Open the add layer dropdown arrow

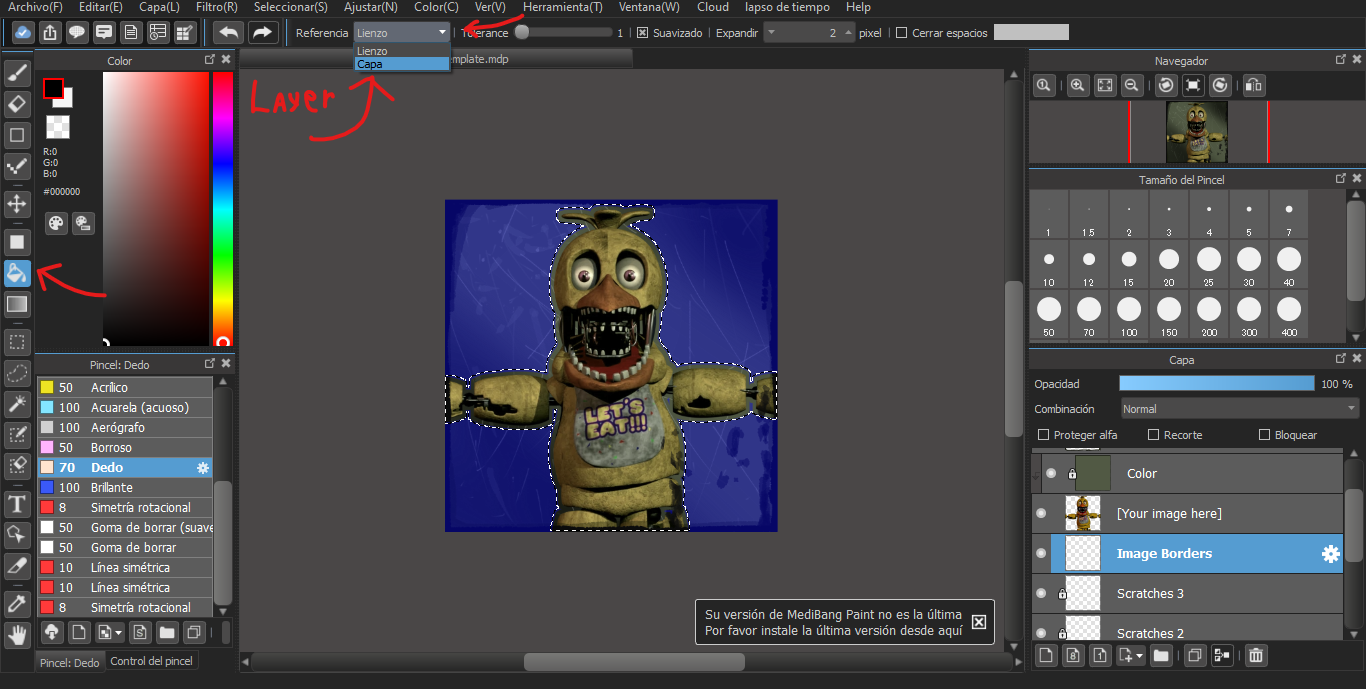1140,657
